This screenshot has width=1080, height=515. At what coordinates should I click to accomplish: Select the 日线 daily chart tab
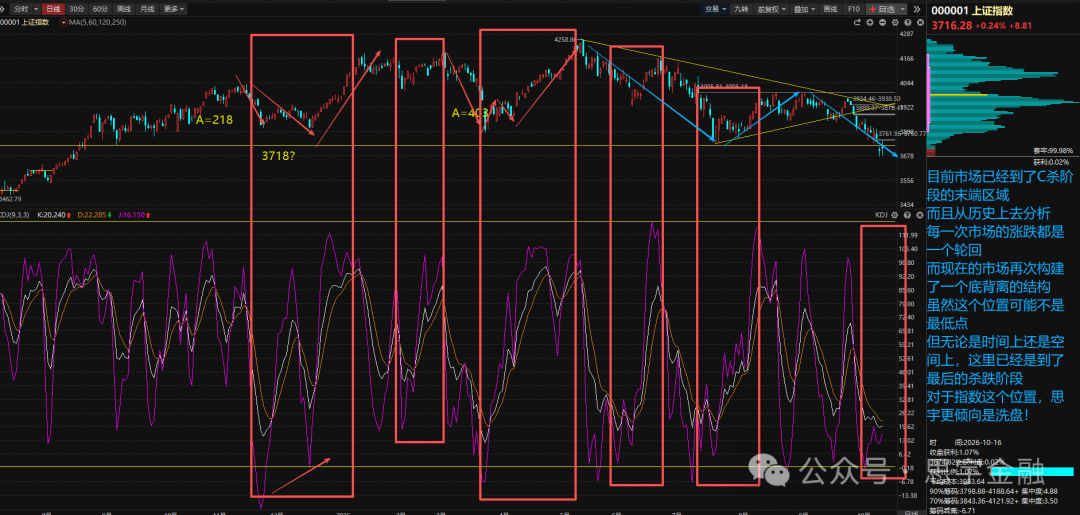pos(53,9)
